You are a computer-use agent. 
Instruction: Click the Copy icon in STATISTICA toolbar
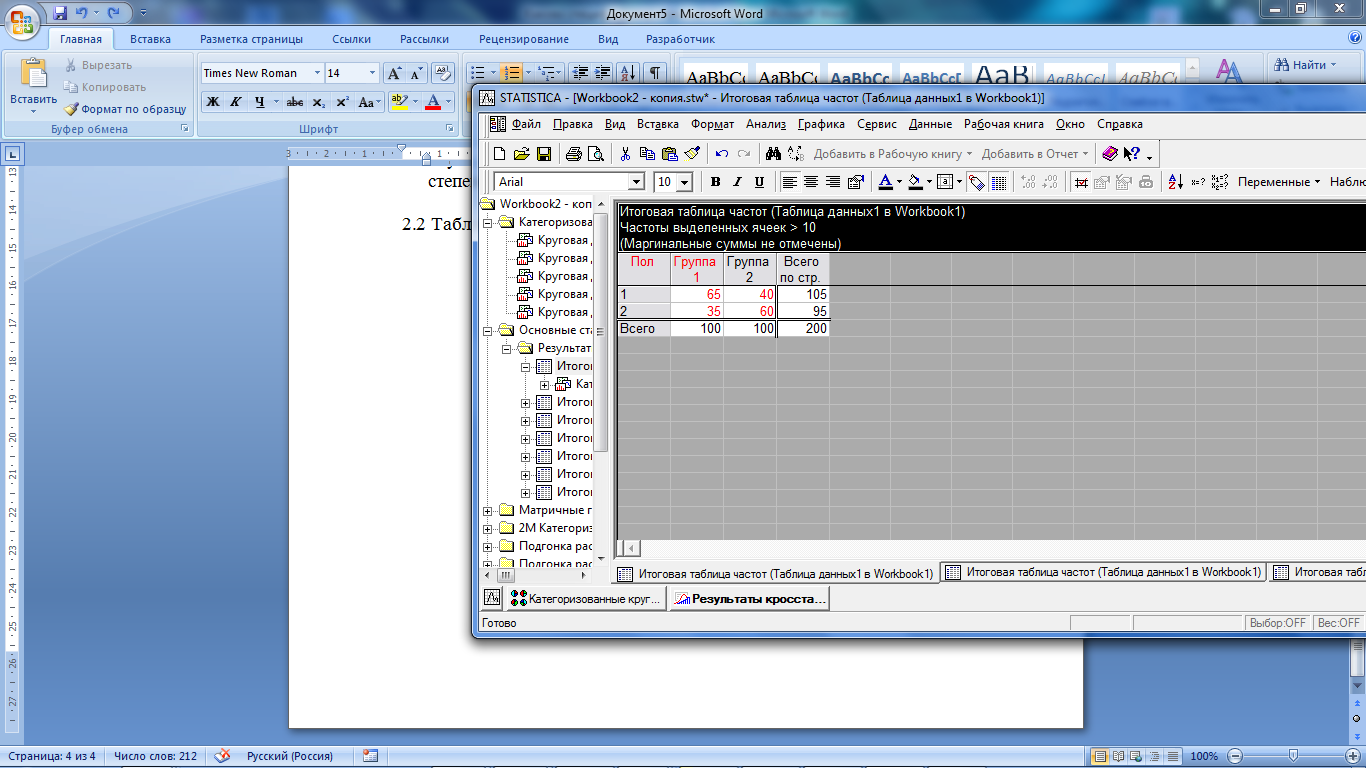647,154
